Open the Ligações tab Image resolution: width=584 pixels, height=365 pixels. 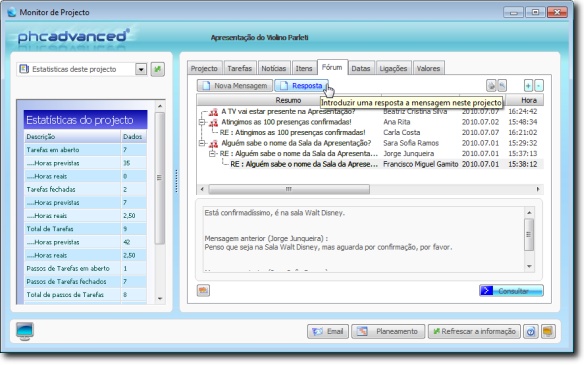click(x=393, y=68)
